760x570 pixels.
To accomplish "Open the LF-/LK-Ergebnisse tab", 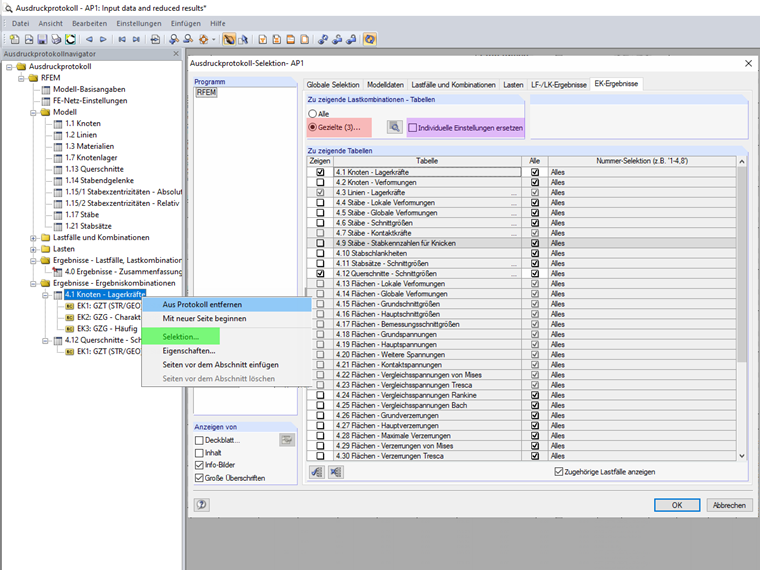I will 559,85.
